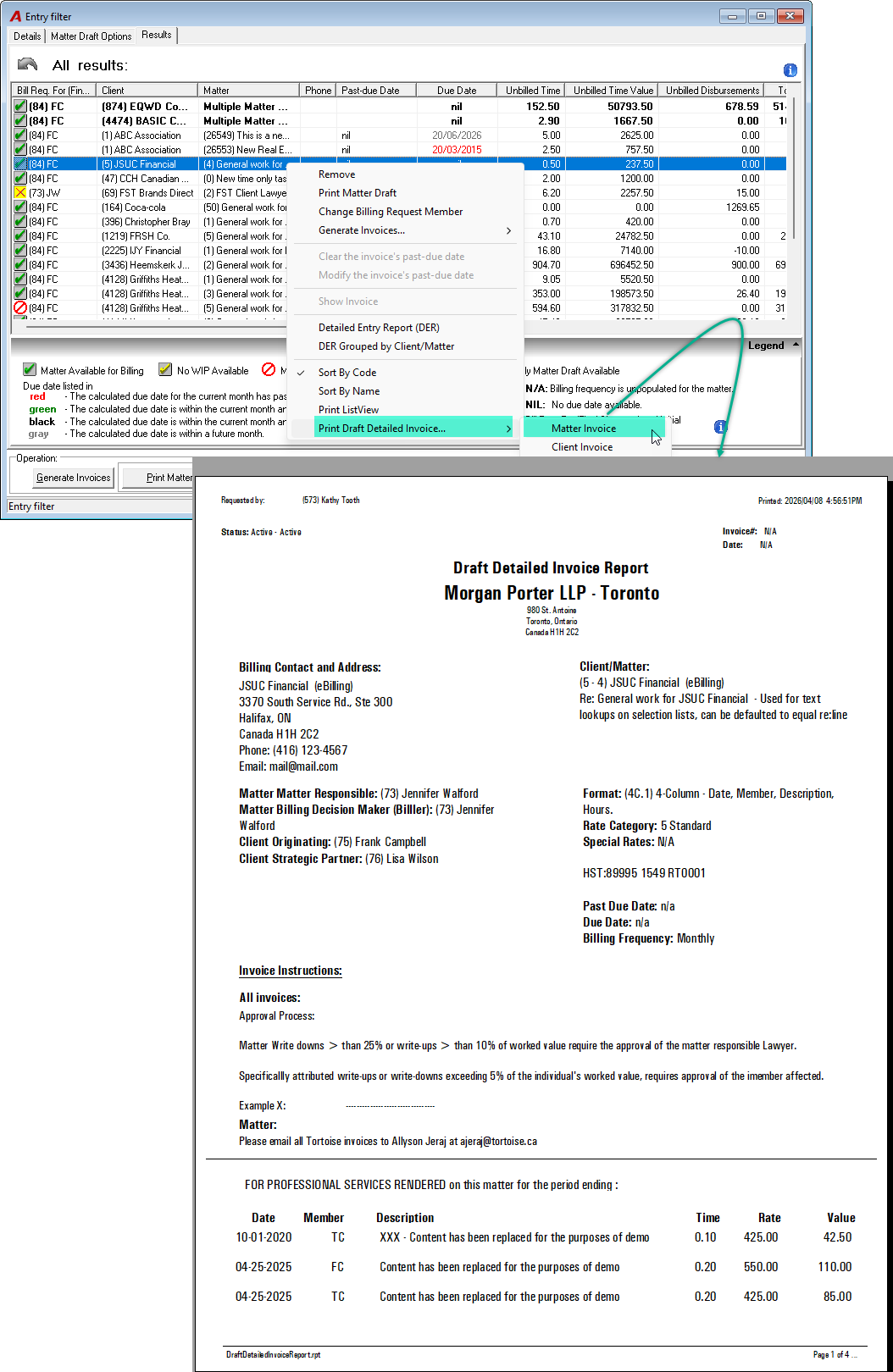Sort by the Client column header
The height and width of the screenshot is (1372, 893).
(x=147, y=91)
